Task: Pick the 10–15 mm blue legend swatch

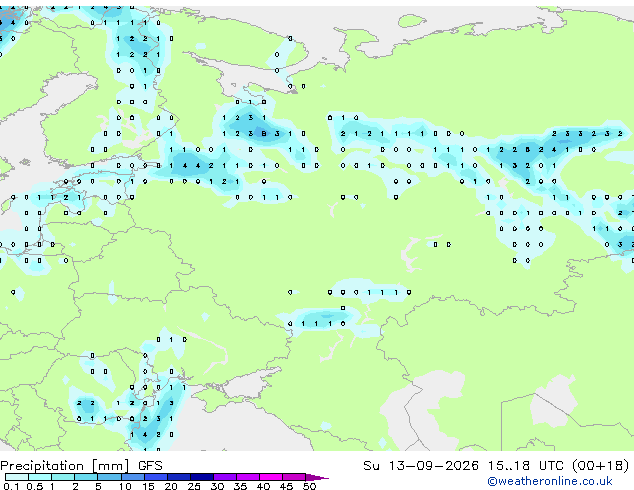Action: click(x=132, y=477)
